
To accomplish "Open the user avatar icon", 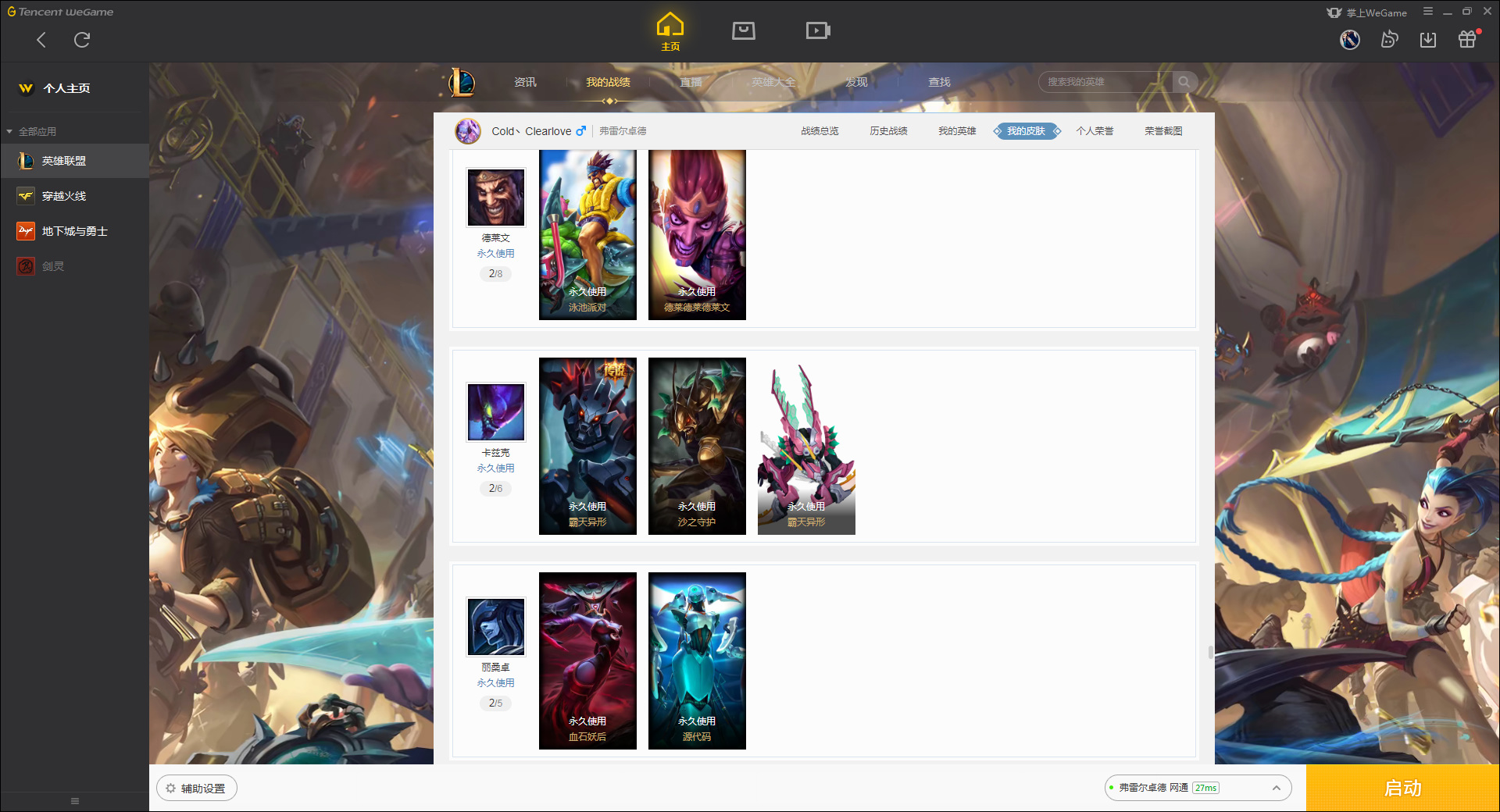I will coord(1350,39).
